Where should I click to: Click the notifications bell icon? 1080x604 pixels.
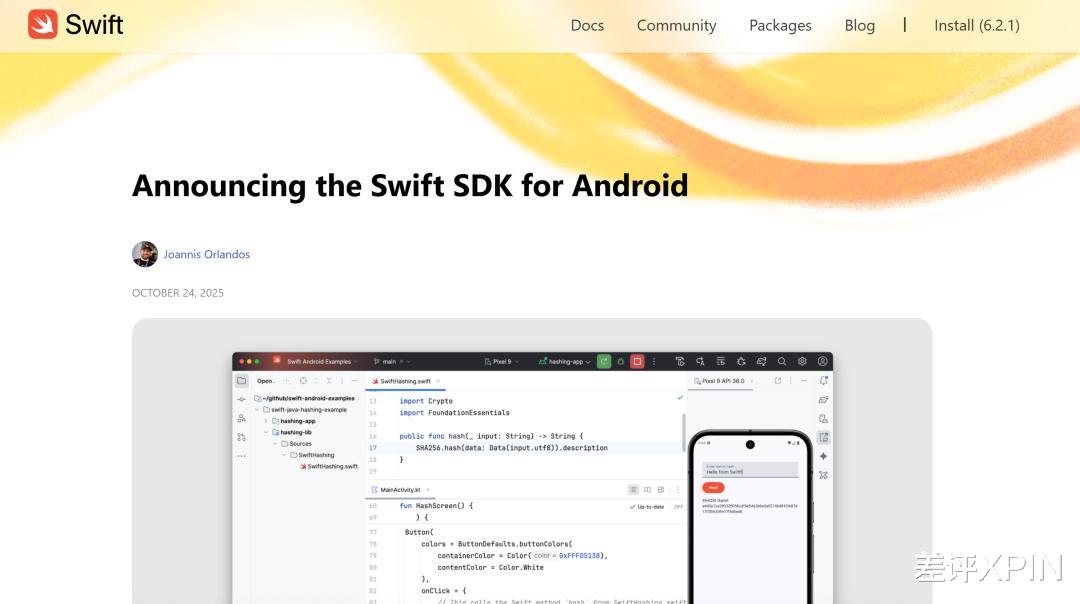pos(823,381)
